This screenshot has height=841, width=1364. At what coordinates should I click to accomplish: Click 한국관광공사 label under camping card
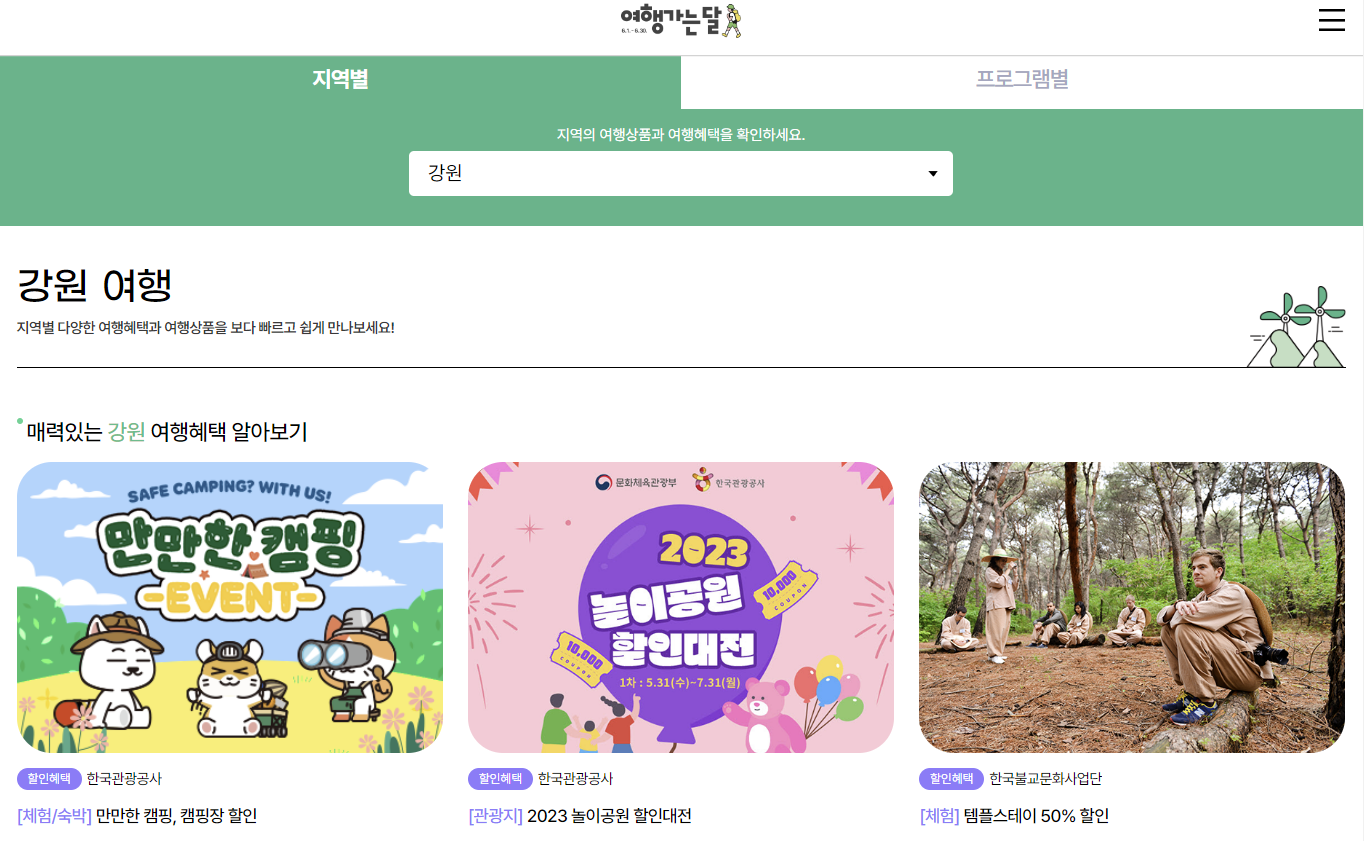[x=124, y=779]
